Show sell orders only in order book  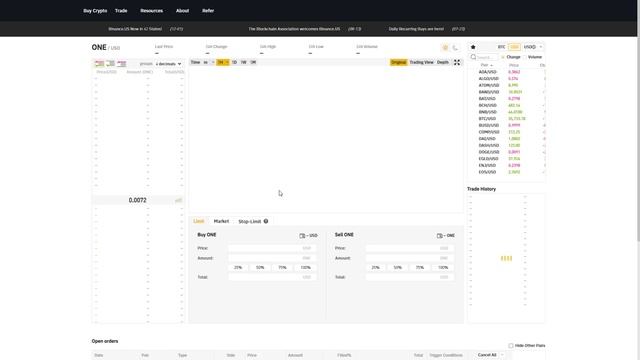tap(122, 64)
